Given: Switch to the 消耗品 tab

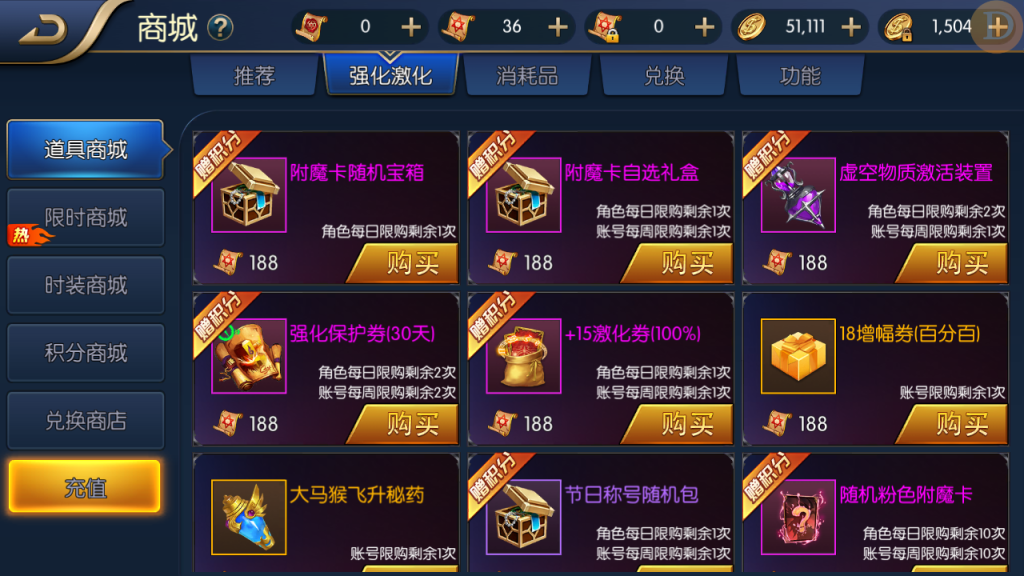Looking at the screenshot, I should tap(527, 76).
